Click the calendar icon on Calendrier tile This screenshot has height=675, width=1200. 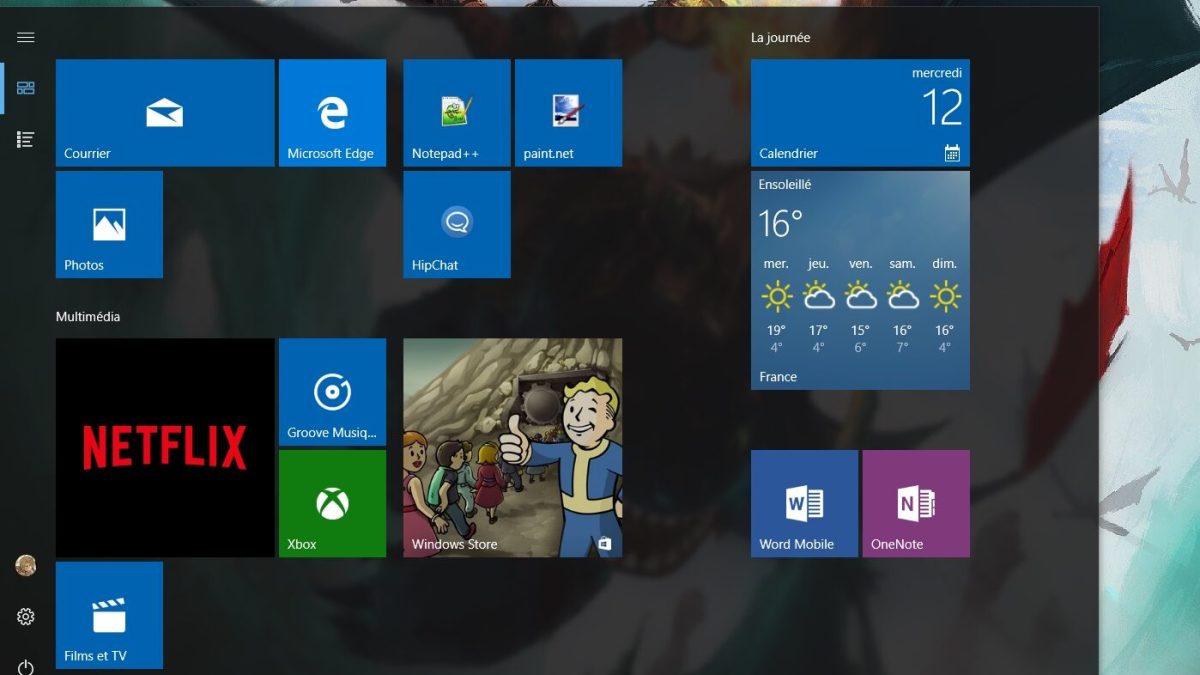tap(952, 153)
